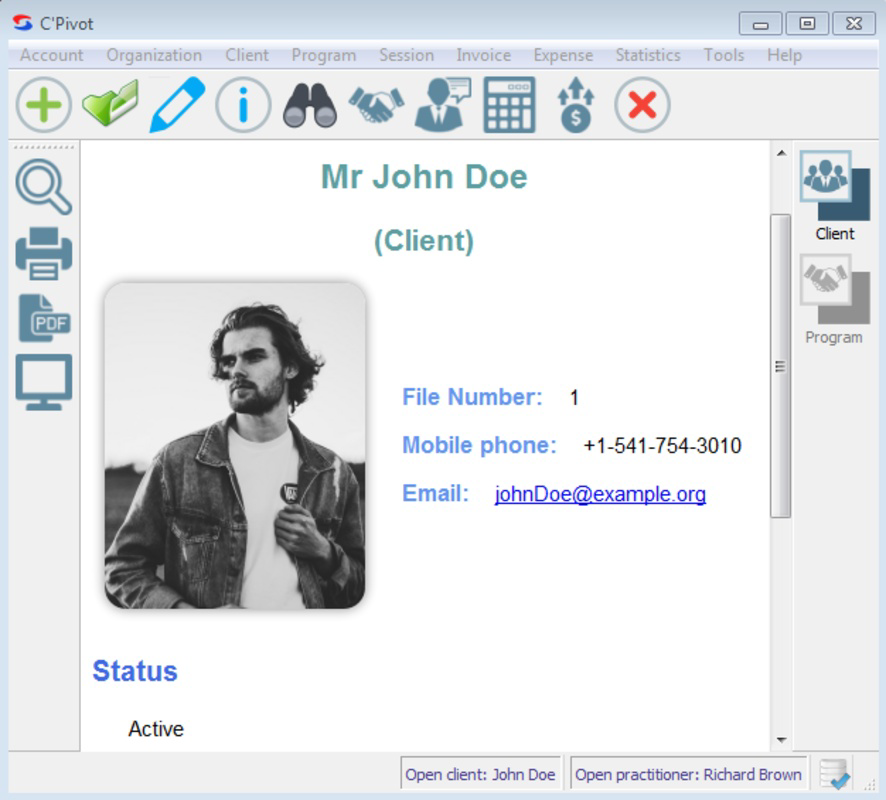Click the person with speech bubble icon

point(442,105)
